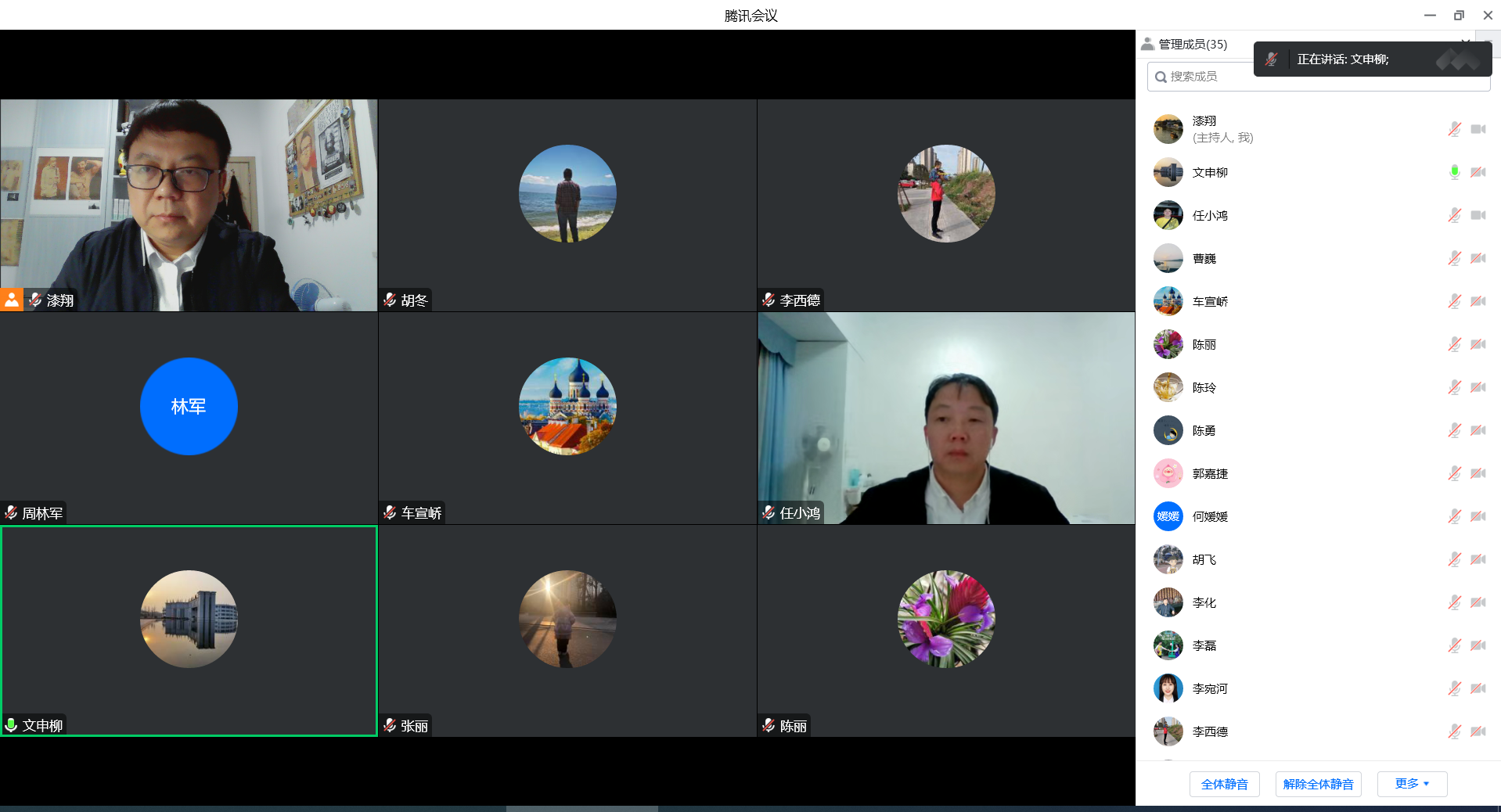Click muted mic icon in speaking notification

1272,59
